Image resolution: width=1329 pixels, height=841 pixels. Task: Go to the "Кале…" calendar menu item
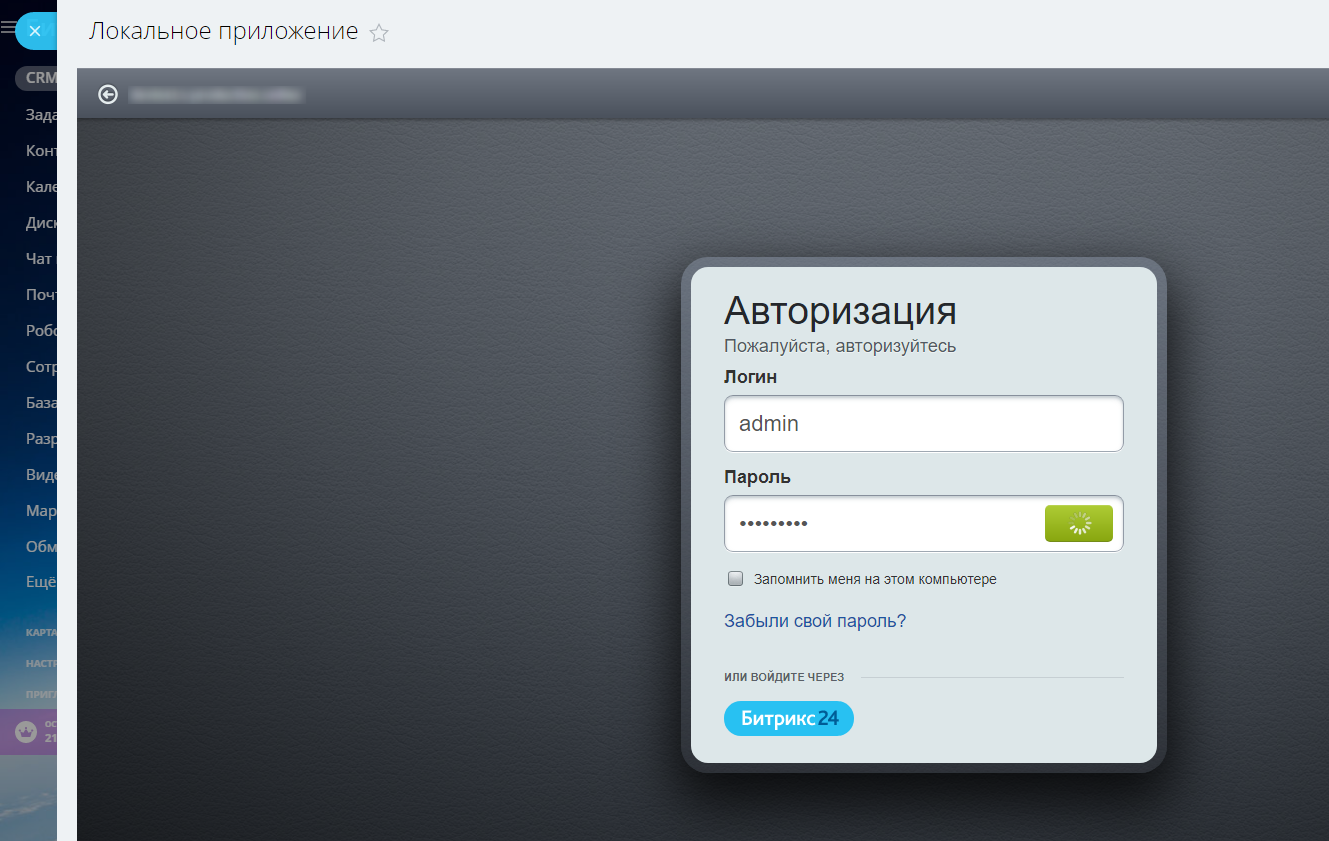click(x=41, y=187)
